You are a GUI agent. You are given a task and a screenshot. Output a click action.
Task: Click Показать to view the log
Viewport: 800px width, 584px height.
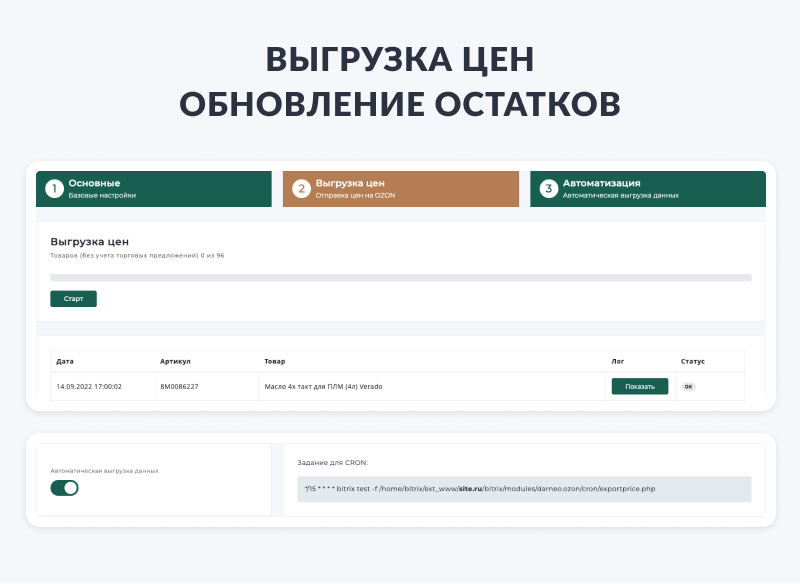click(639, 386)
